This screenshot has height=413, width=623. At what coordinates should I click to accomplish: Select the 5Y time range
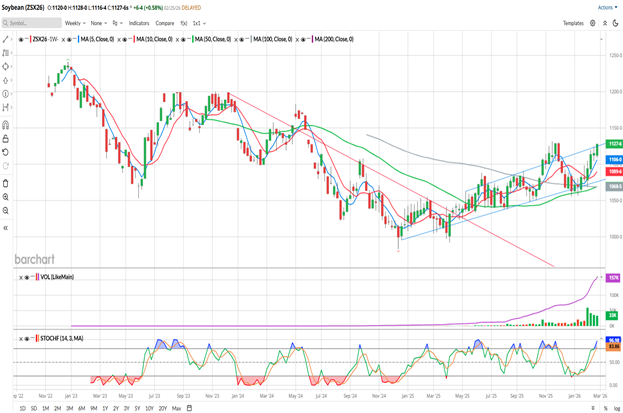(137, 408)
